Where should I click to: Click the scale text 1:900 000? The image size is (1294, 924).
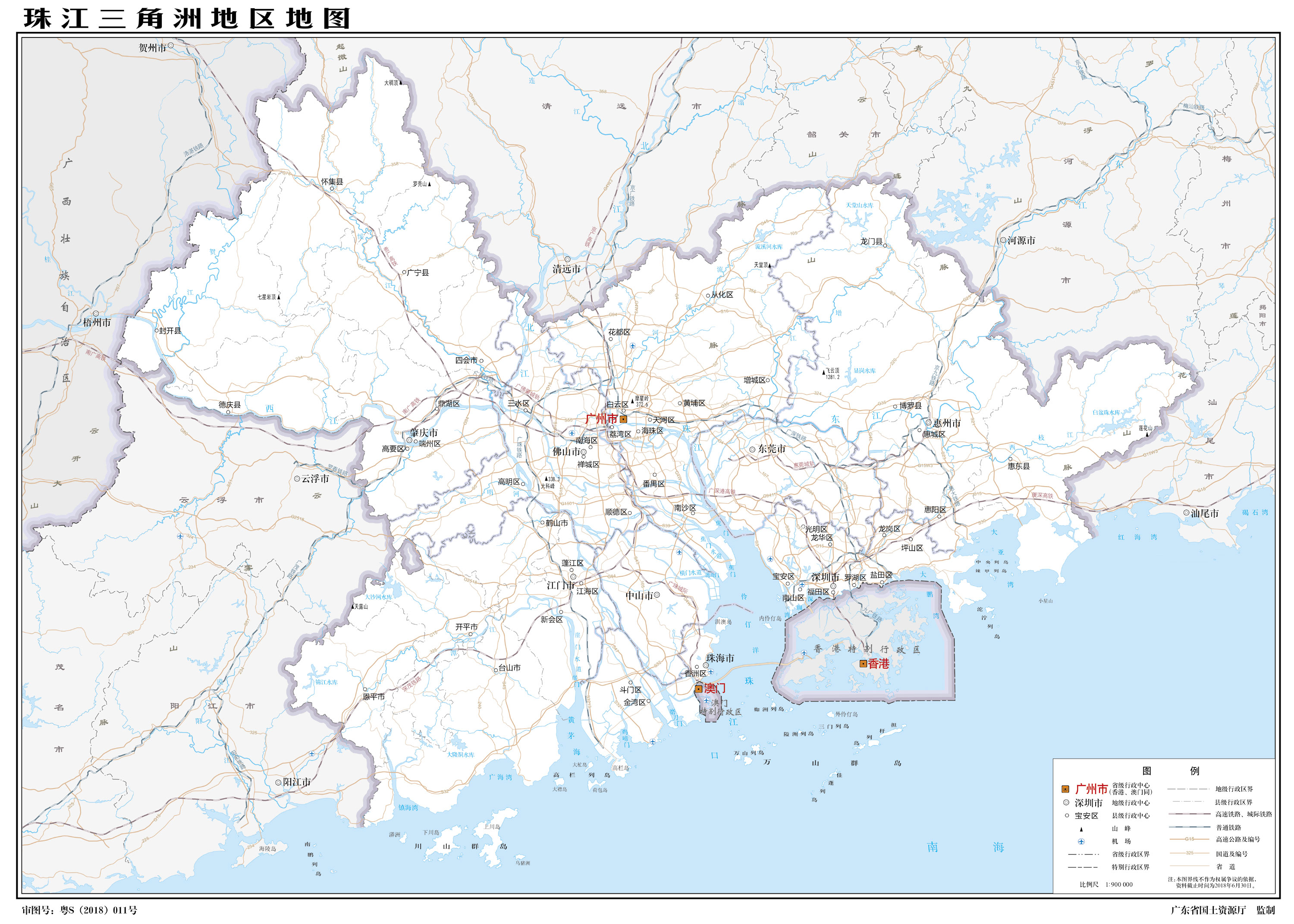click(1119, 884)
